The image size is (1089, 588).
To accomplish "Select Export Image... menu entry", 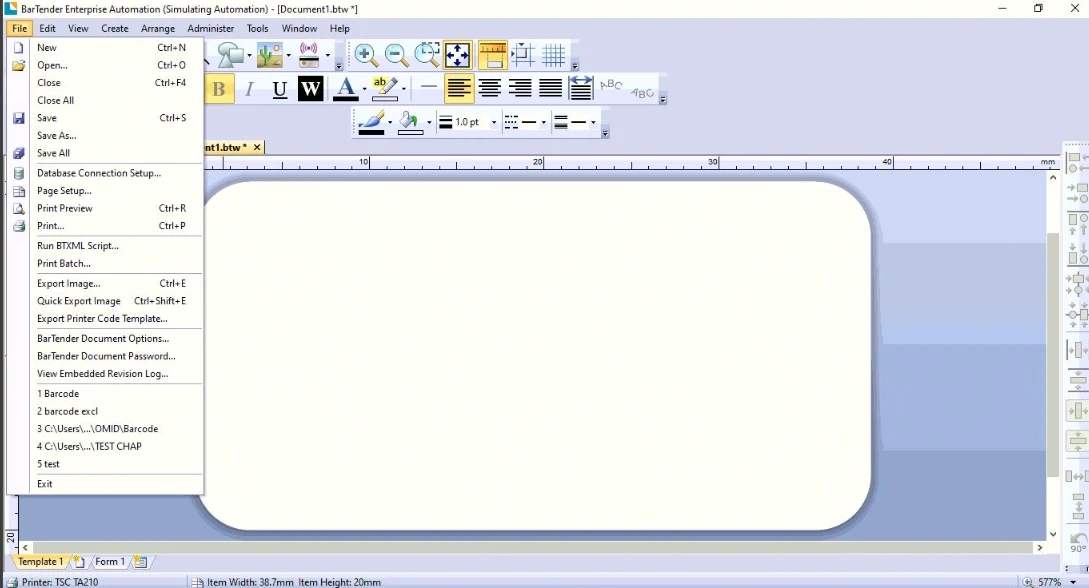I will pos(69,283).
